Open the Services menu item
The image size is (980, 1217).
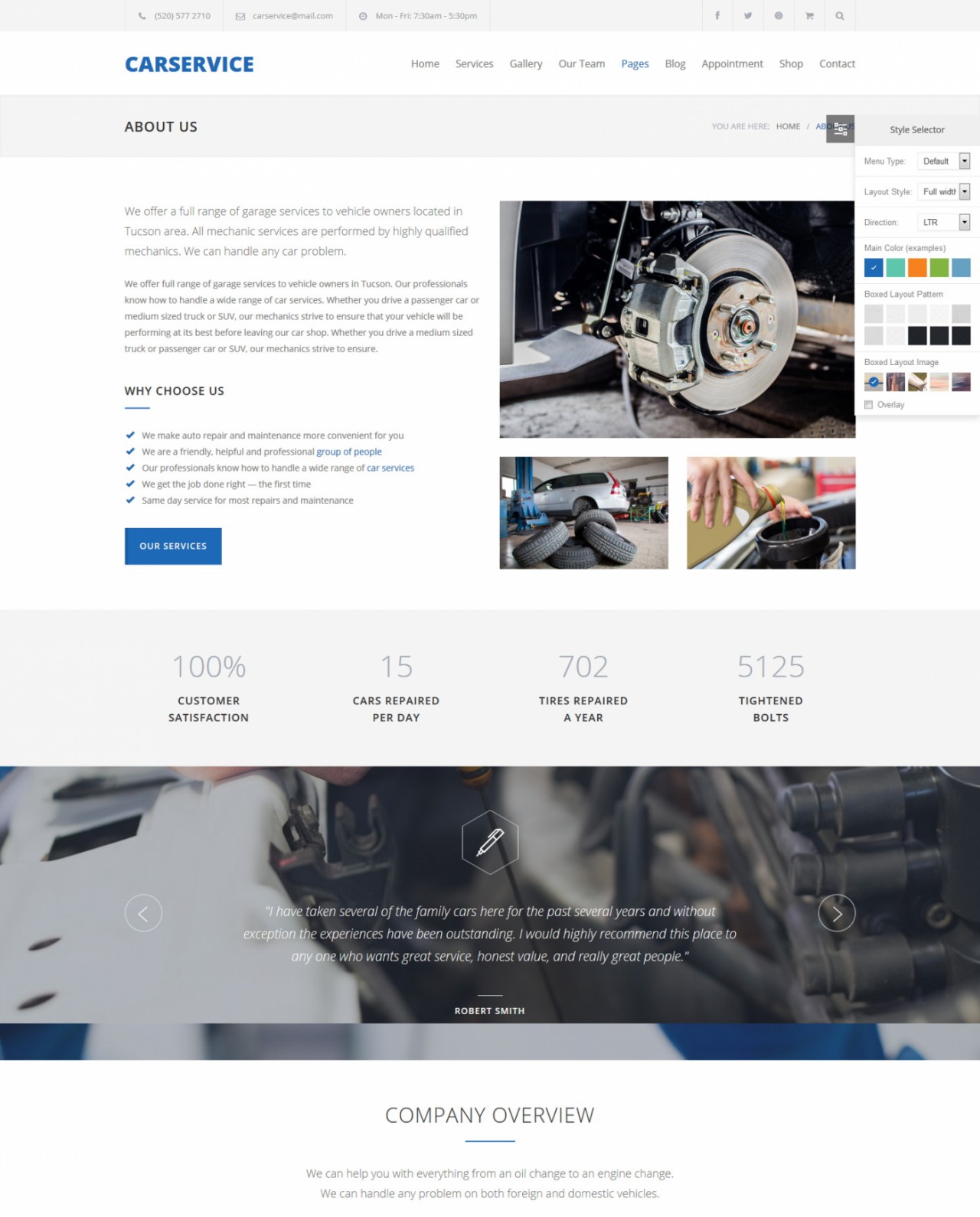(474, 64)
